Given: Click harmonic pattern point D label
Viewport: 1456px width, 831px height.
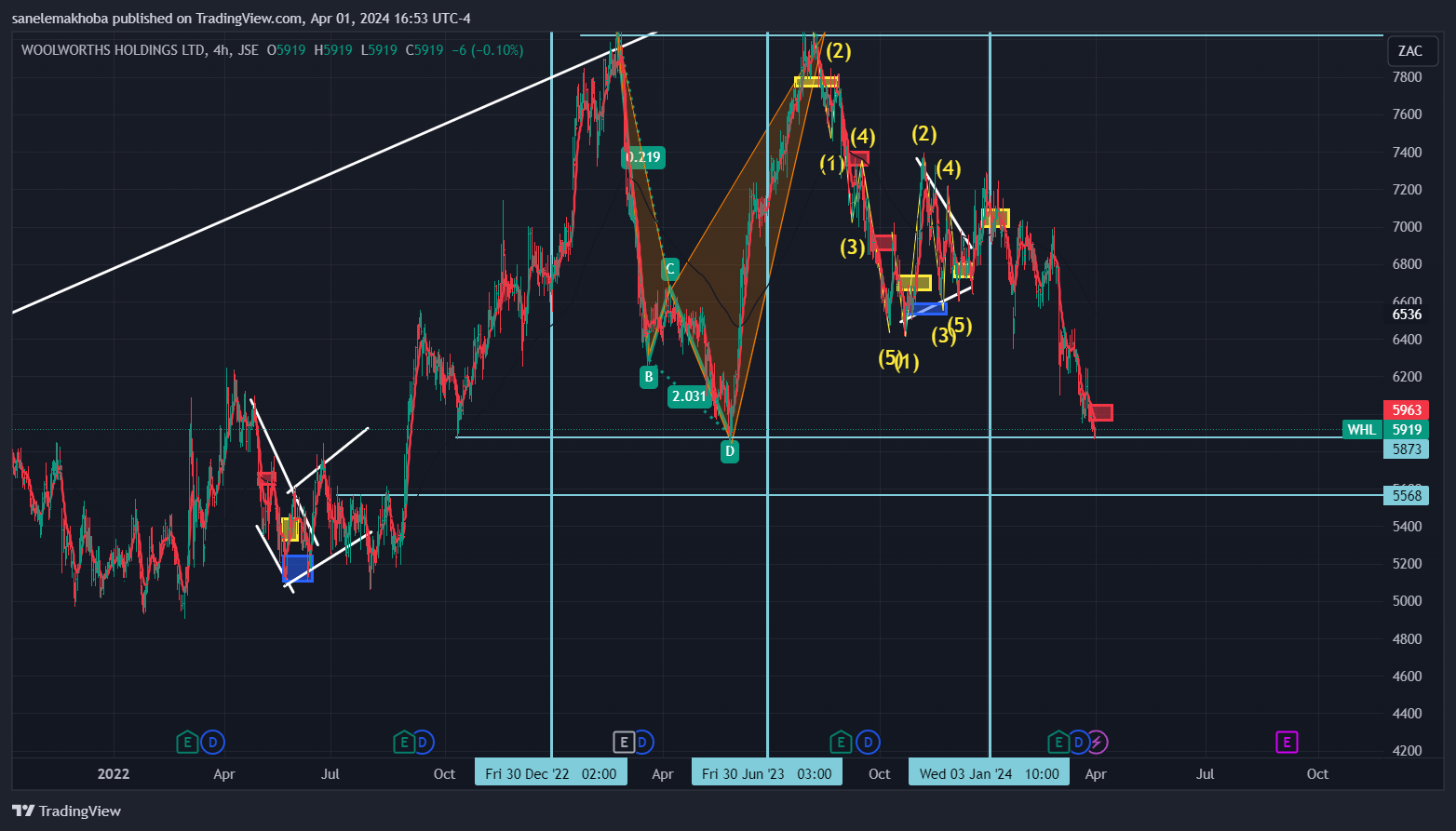Looking at the screenshot, I should pos(730,451).
